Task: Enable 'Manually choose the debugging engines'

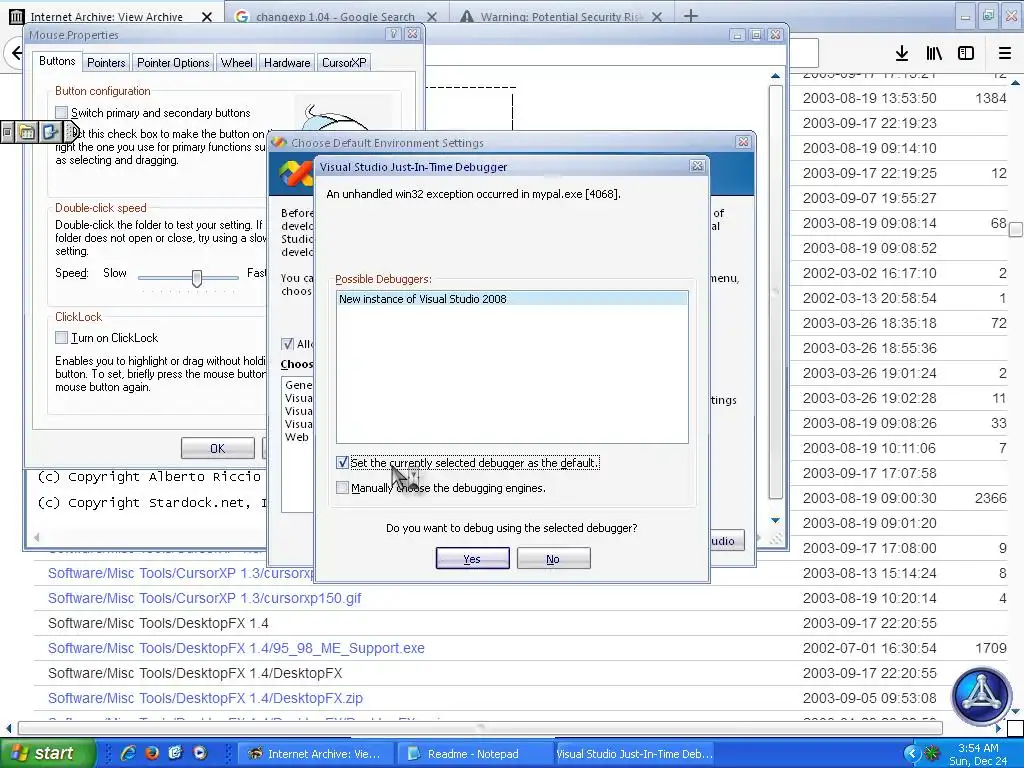Action: [342, 487]
